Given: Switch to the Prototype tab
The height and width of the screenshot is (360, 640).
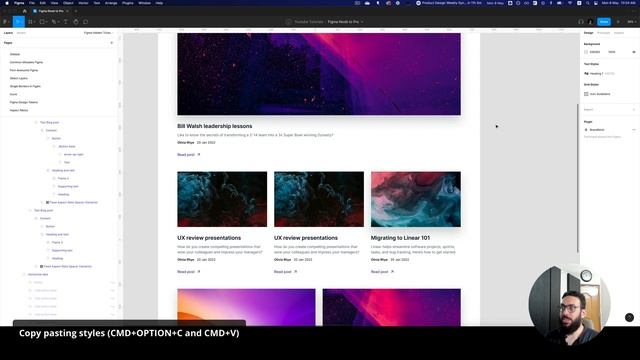Looking at the screenshot, I should tap(603, 33).
